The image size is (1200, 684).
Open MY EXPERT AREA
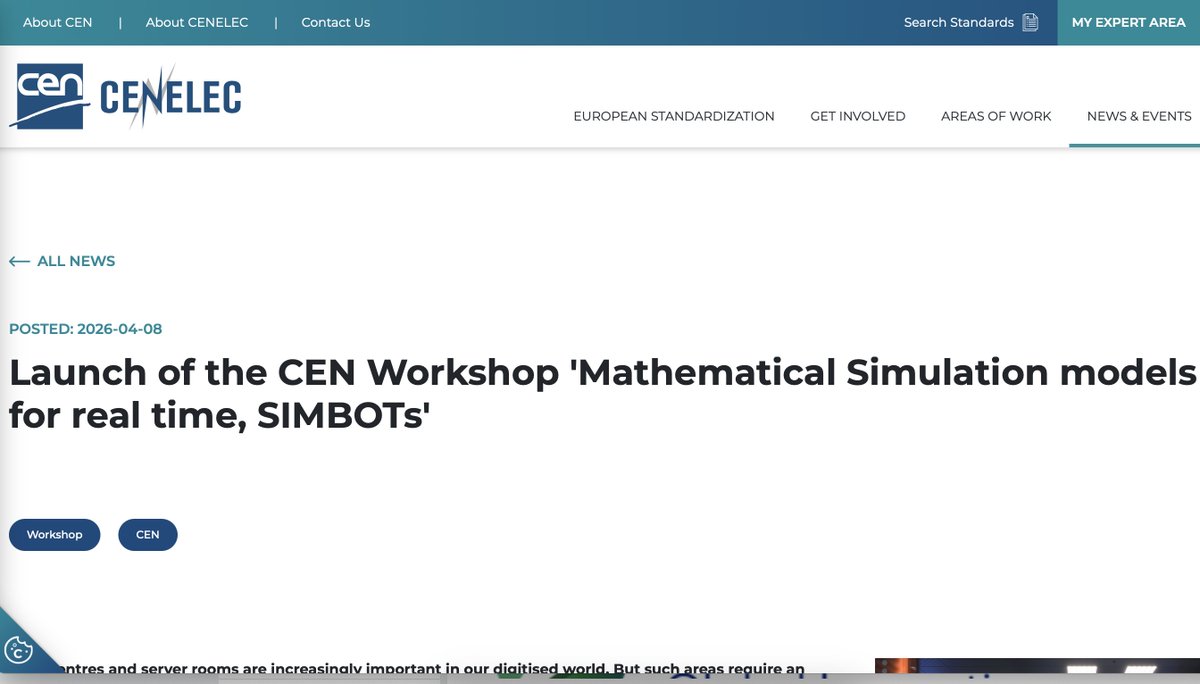click(1129, 22)
